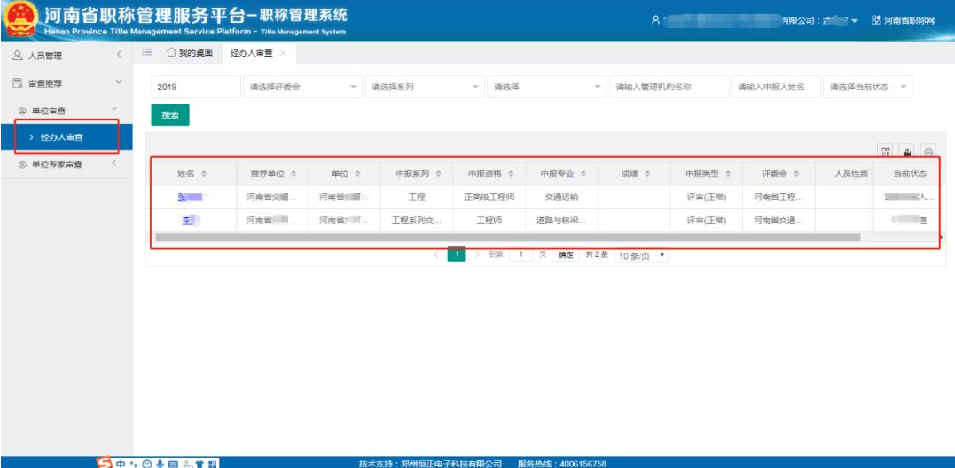Viewport: 955px width, 468px height.
Task: Close the 经办人审查 tab
Action: tap(282, 54)
